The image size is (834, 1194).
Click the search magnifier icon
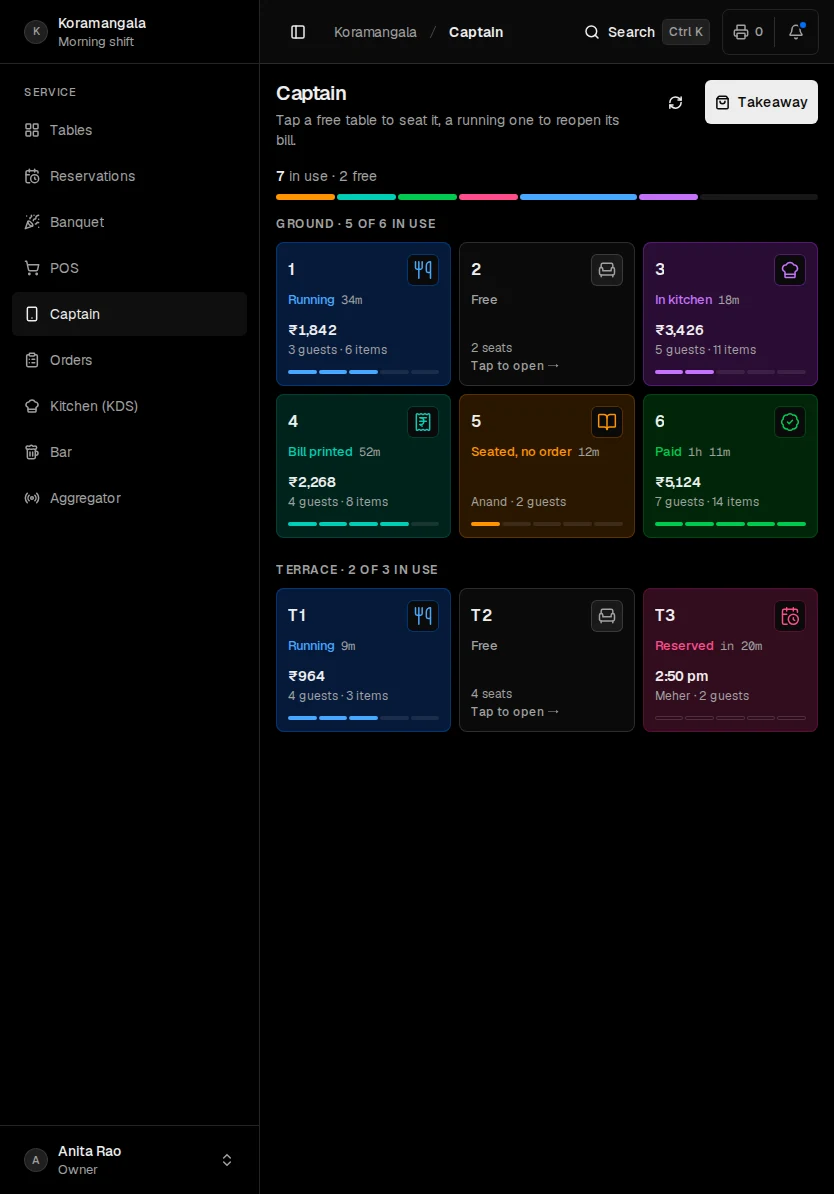592,32
